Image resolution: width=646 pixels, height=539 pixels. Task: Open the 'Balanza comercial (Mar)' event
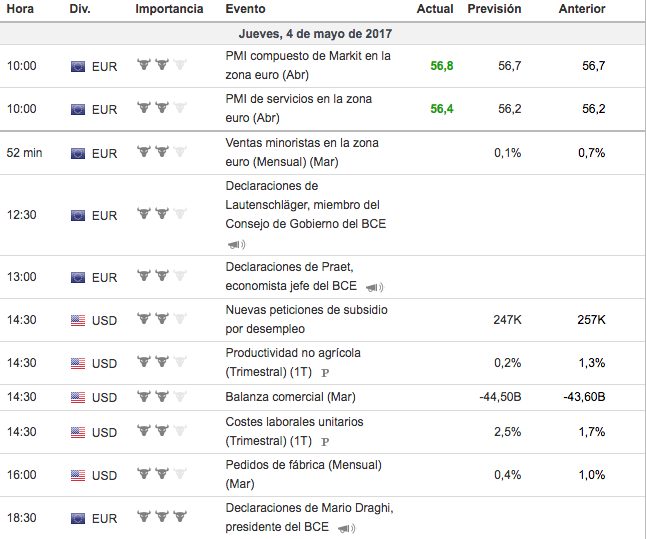point(290,397)
